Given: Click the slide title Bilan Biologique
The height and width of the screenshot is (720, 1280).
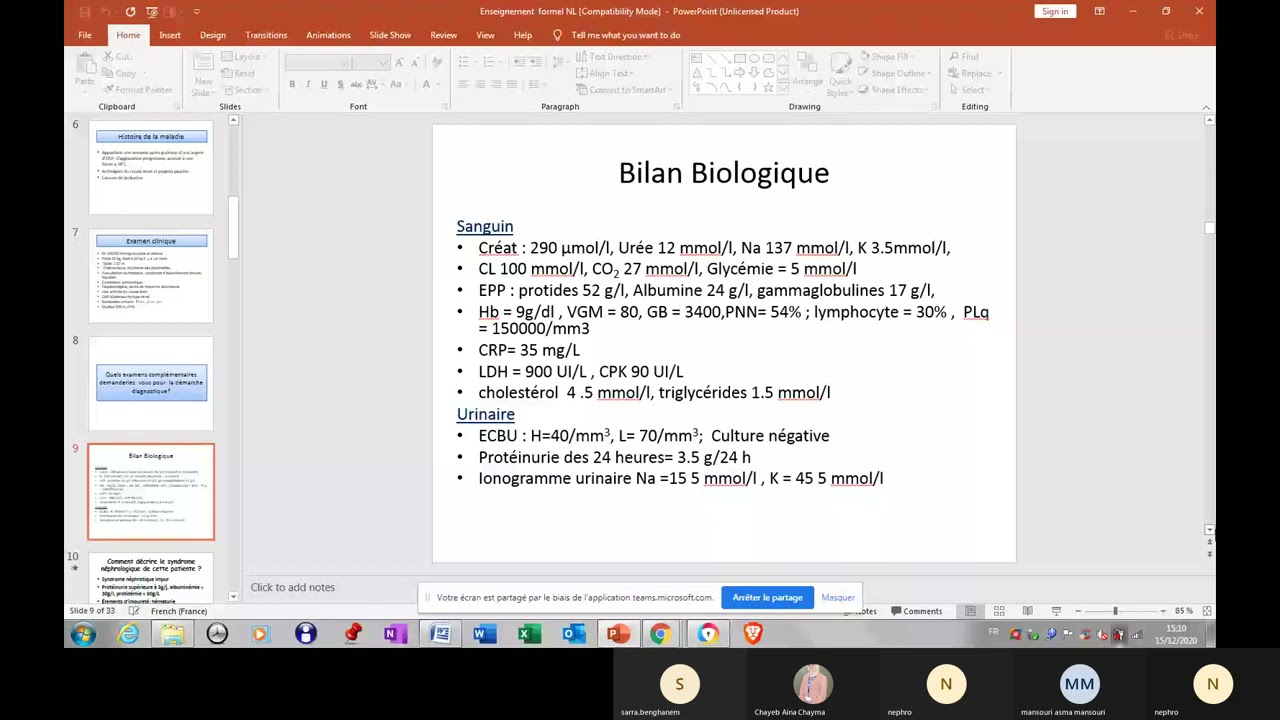Looking at the screenshot, I should pyautogui.click(x=724, y=172).
